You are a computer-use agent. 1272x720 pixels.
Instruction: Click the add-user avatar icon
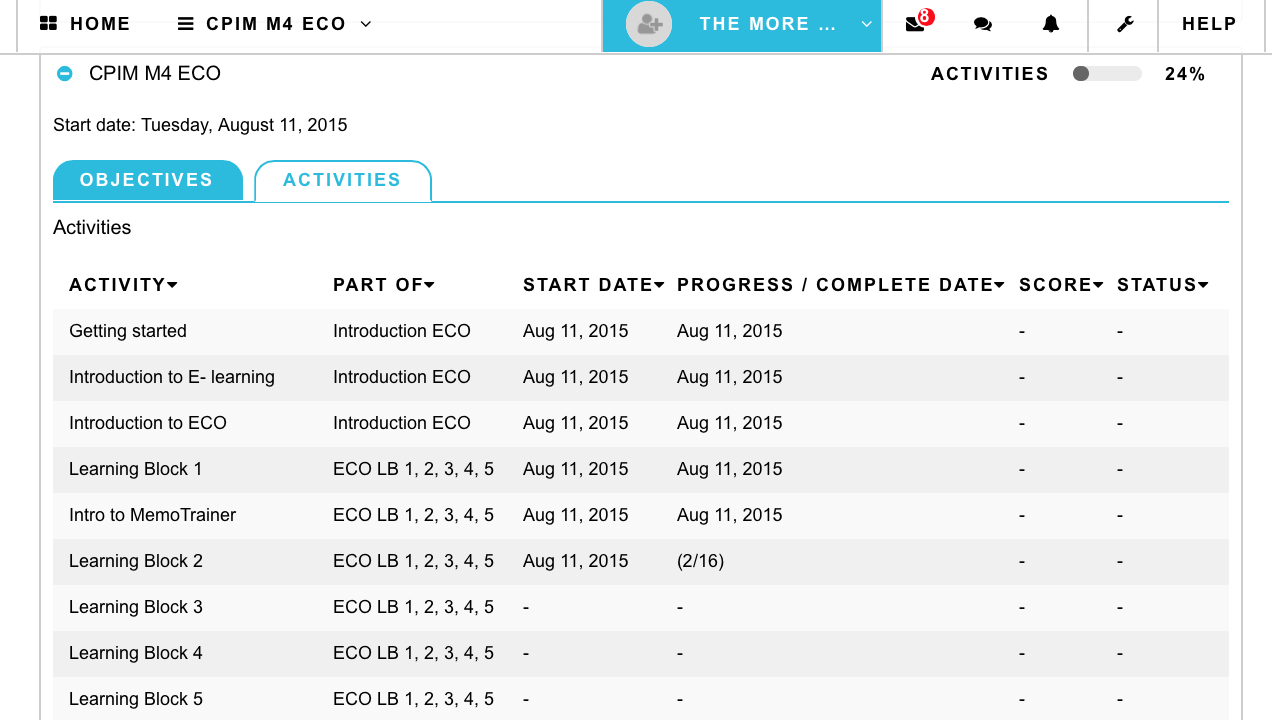649,24
